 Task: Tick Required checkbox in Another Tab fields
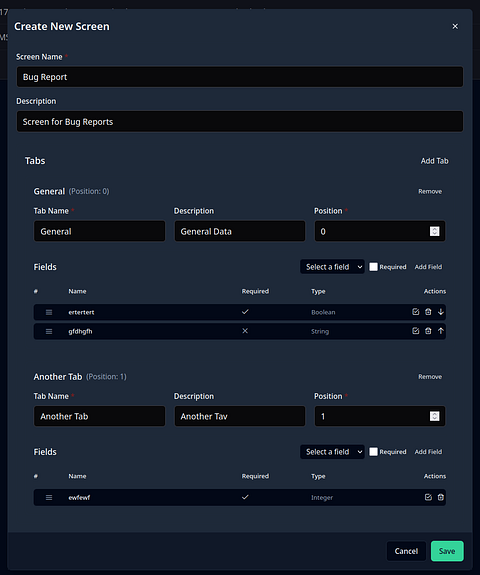click(x=373, y=451)
